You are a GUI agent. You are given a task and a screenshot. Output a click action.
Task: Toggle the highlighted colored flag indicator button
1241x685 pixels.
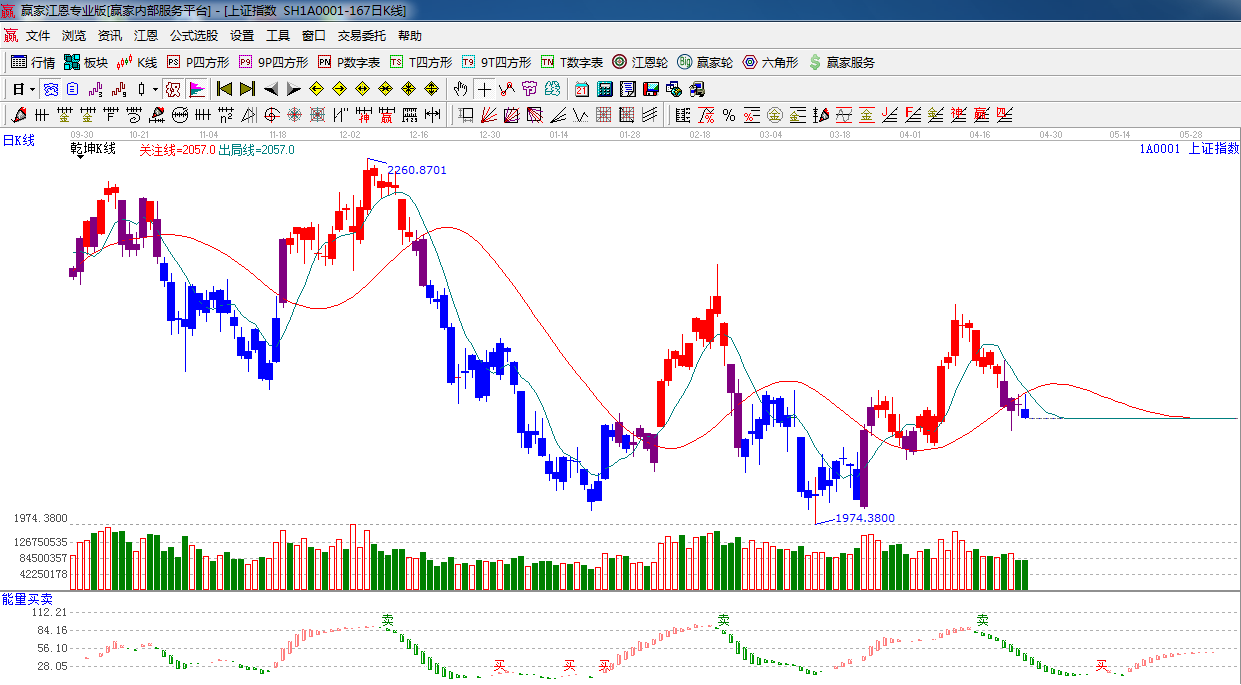coord(196,89)
